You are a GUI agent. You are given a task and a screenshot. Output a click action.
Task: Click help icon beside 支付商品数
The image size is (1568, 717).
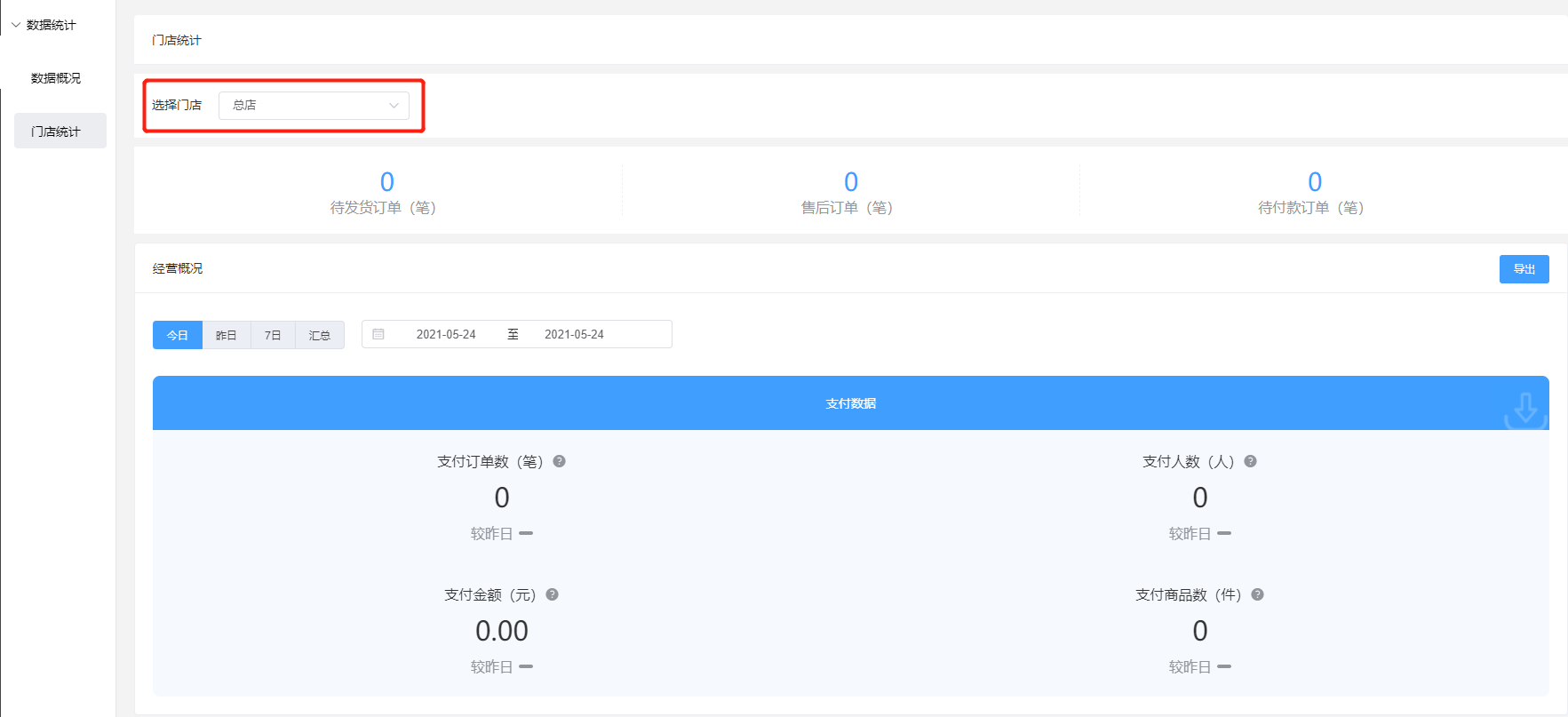point(1257,594)
